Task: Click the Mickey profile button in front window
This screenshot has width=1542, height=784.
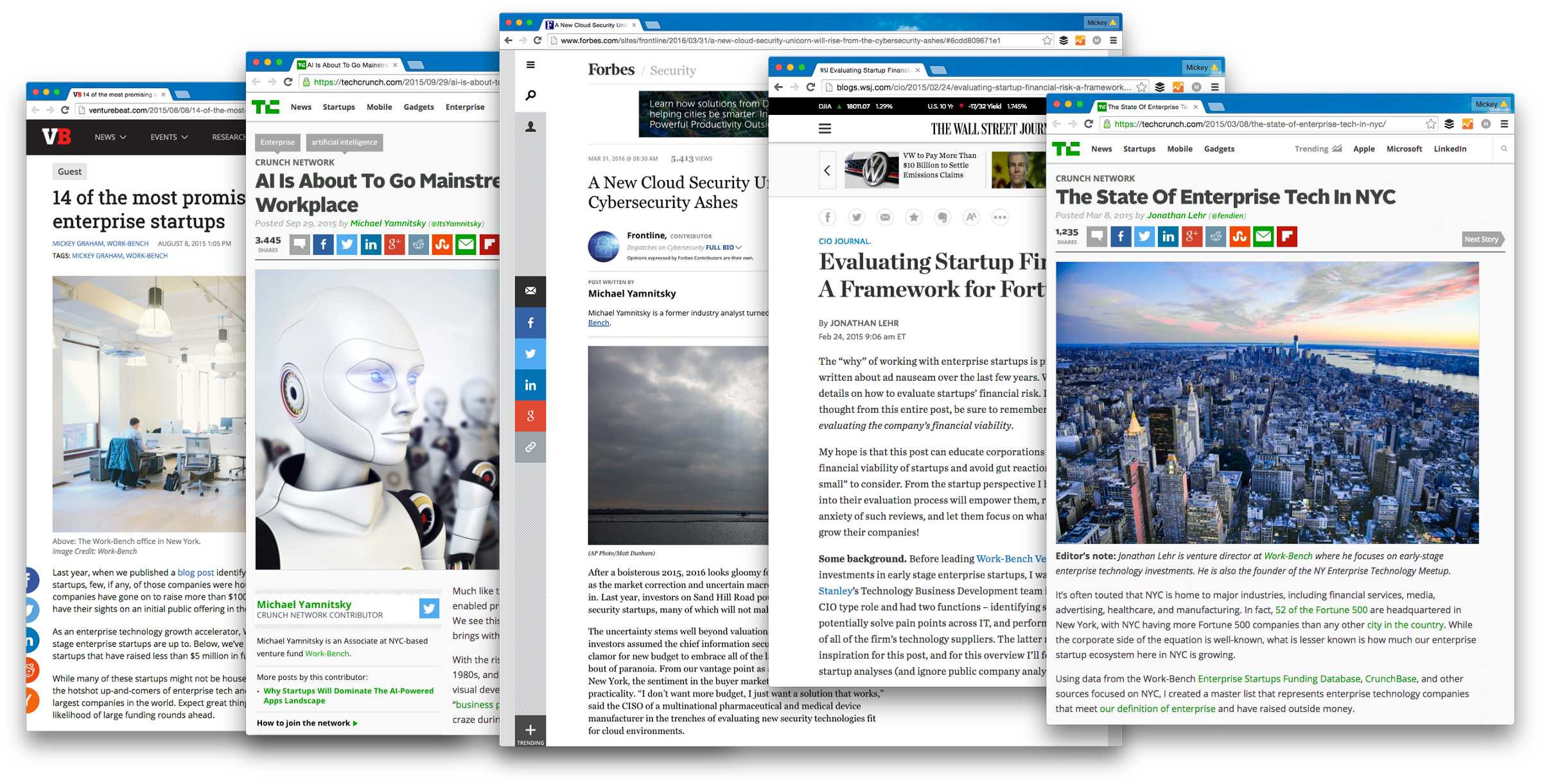Action: tap(1491, 104)
